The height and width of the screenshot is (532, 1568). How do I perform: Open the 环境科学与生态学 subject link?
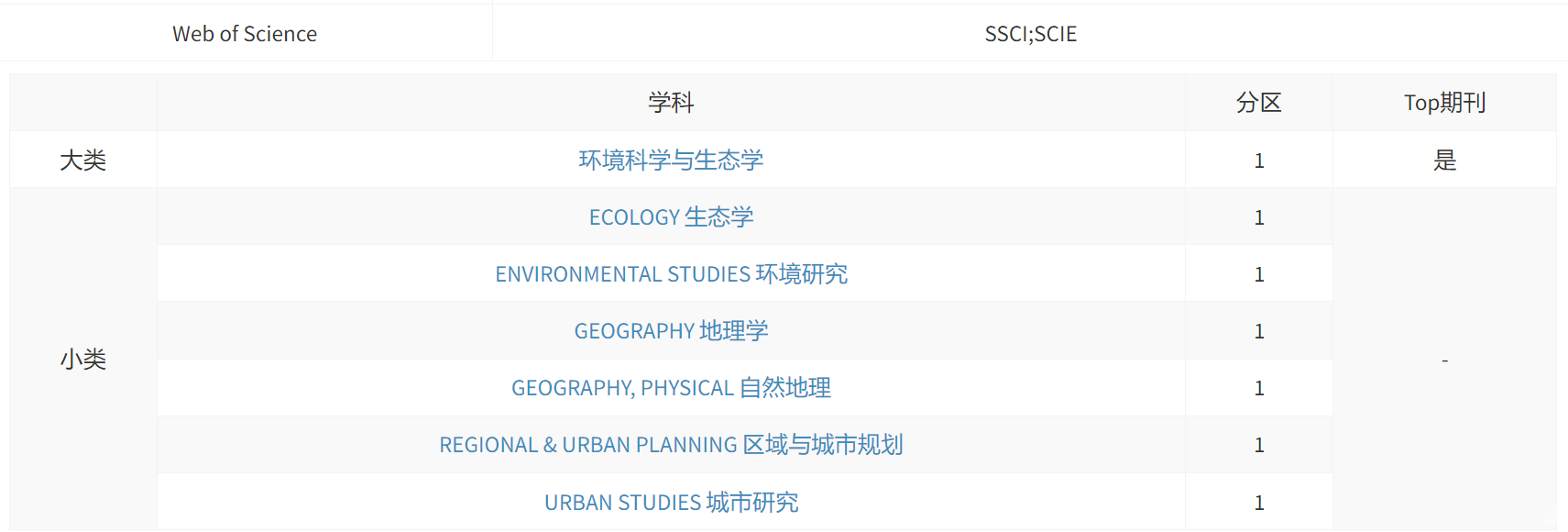pos(671,161)
